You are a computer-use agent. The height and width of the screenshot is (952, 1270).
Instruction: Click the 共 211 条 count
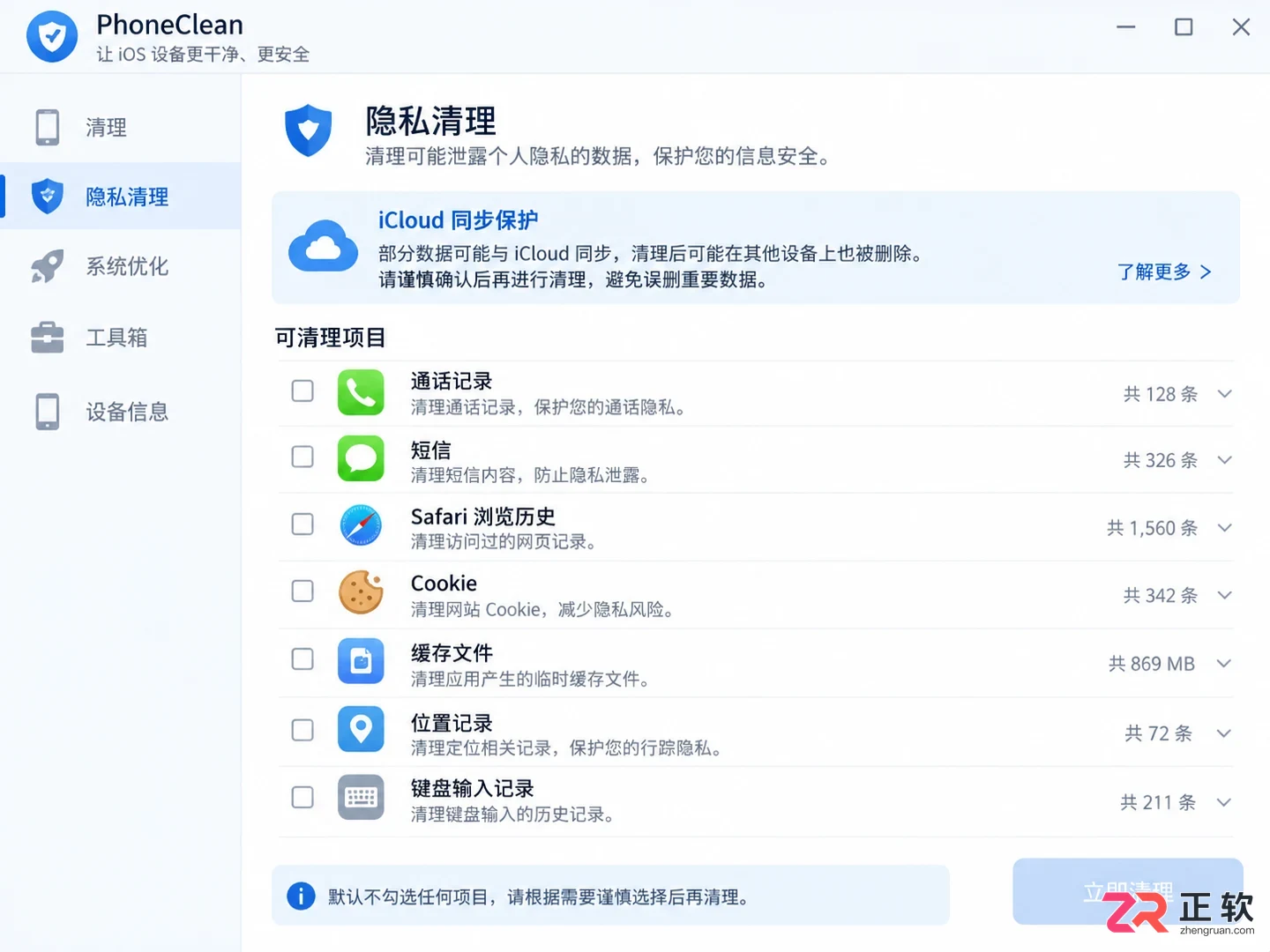click(x=1158, y=802)
